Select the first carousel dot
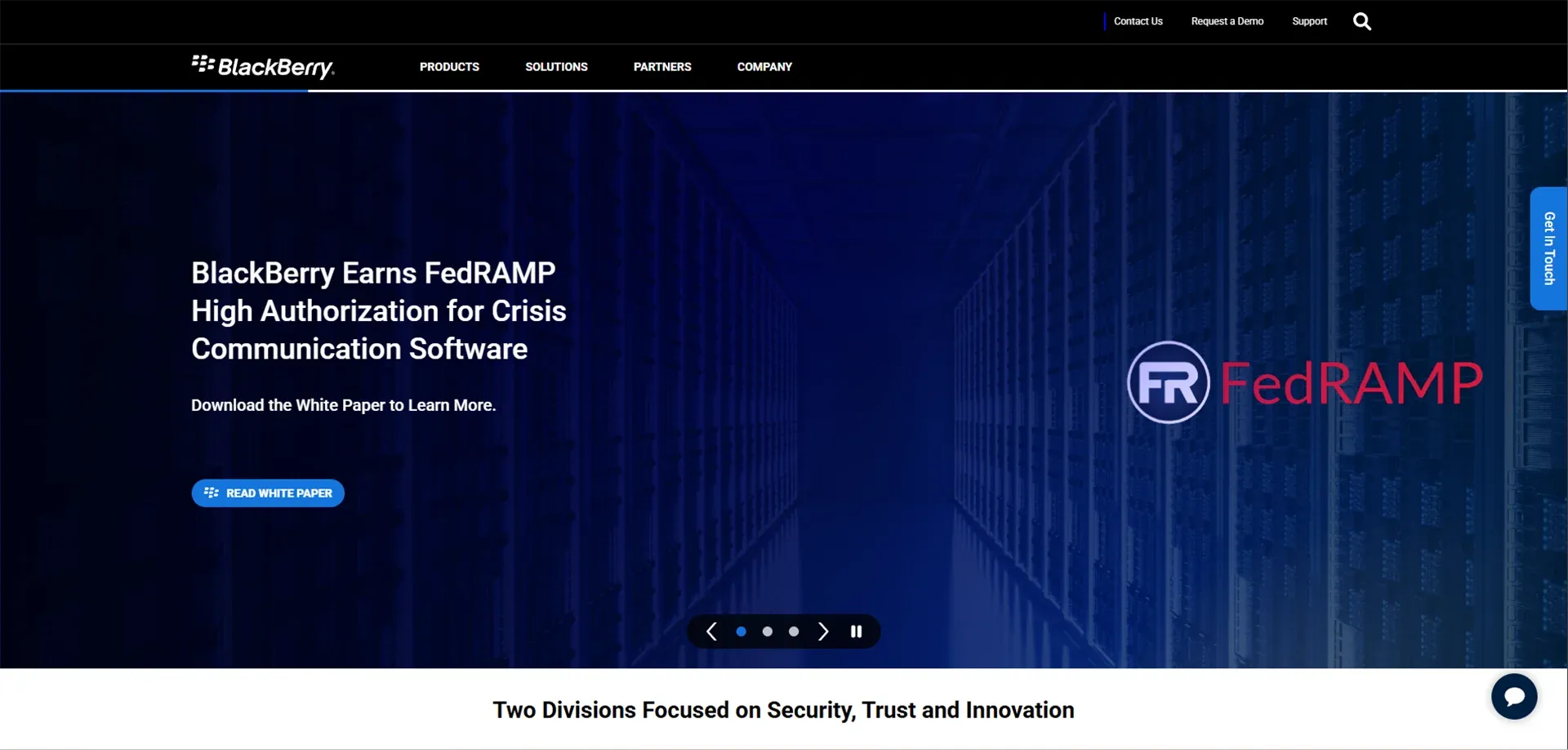The image size is (1568, 750). coord(741,632)
